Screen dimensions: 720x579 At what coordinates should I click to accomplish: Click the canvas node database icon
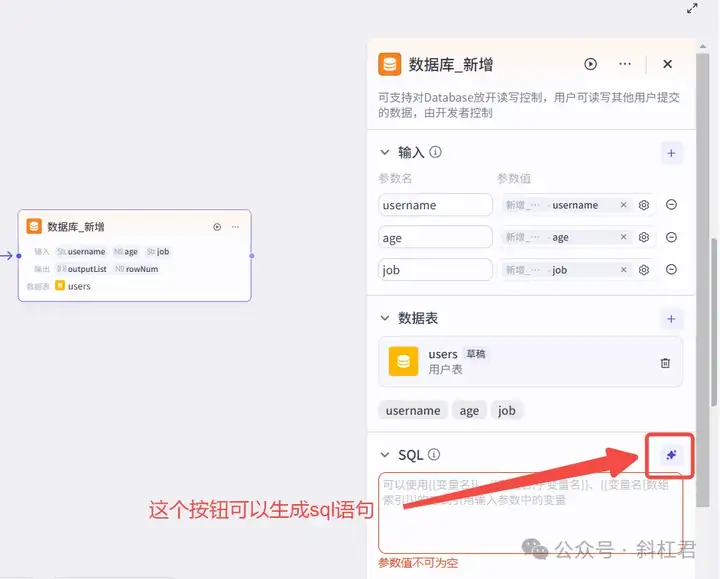[x=34, y=226]
